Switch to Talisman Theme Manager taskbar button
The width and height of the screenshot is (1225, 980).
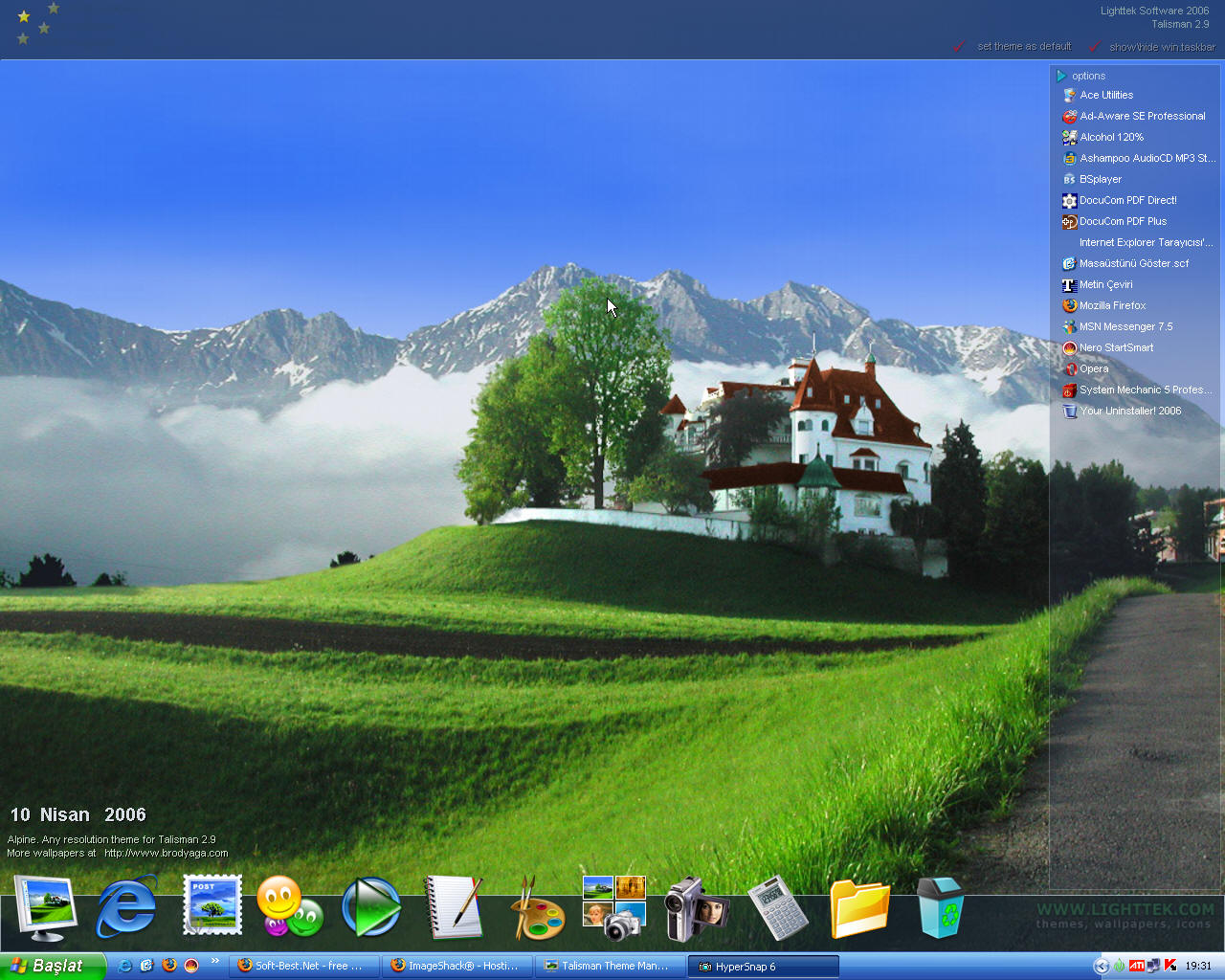tap(610, 966)
